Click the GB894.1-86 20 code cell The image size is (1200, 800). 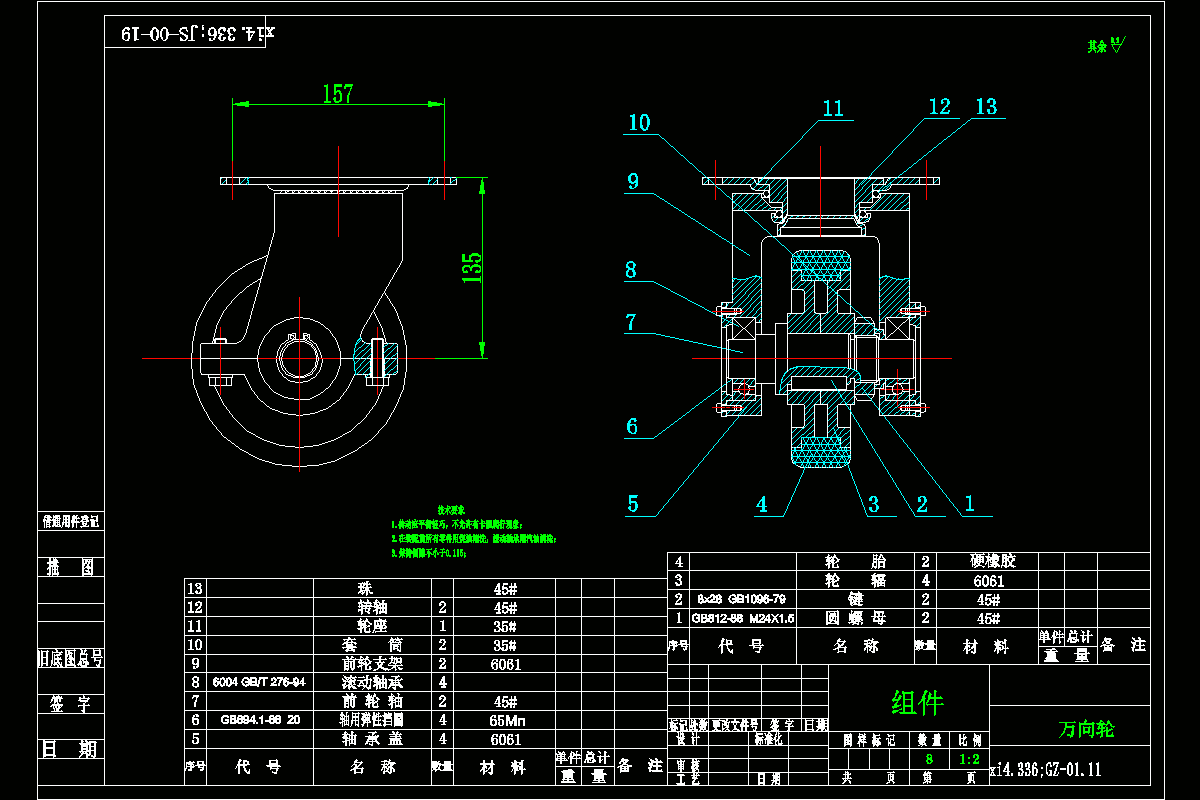259,719
